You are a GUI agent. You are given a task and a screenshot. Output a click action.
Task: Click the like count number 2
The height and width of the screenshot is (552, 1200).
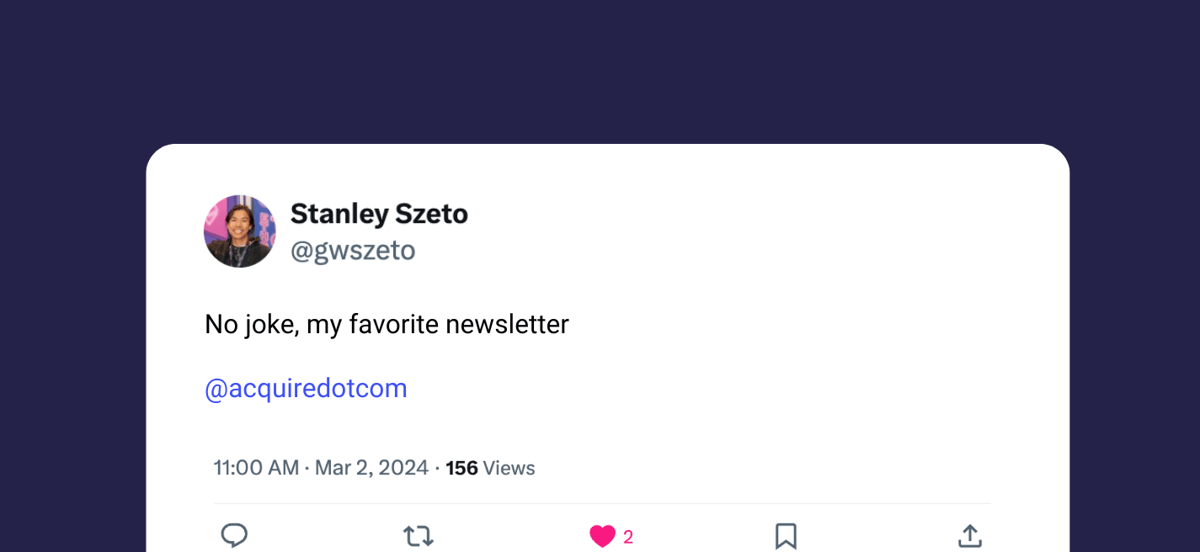click(x=628, y=538)
